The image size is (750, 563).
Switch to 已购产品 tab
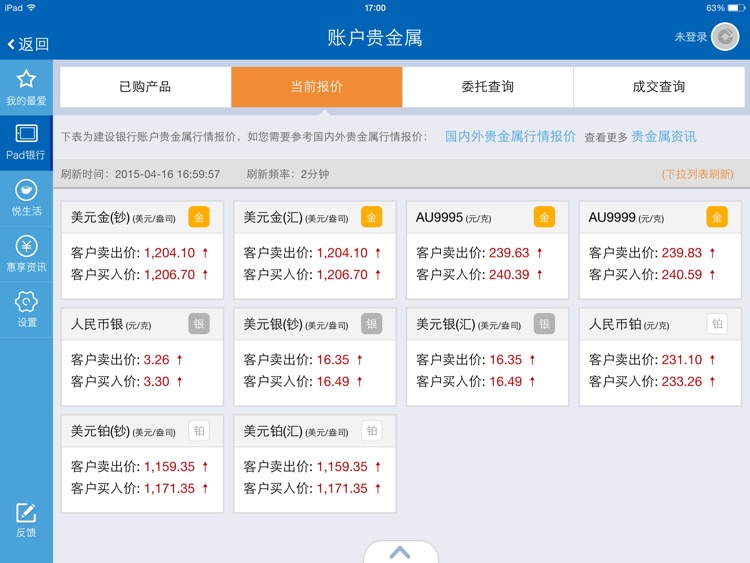[145, 87]
